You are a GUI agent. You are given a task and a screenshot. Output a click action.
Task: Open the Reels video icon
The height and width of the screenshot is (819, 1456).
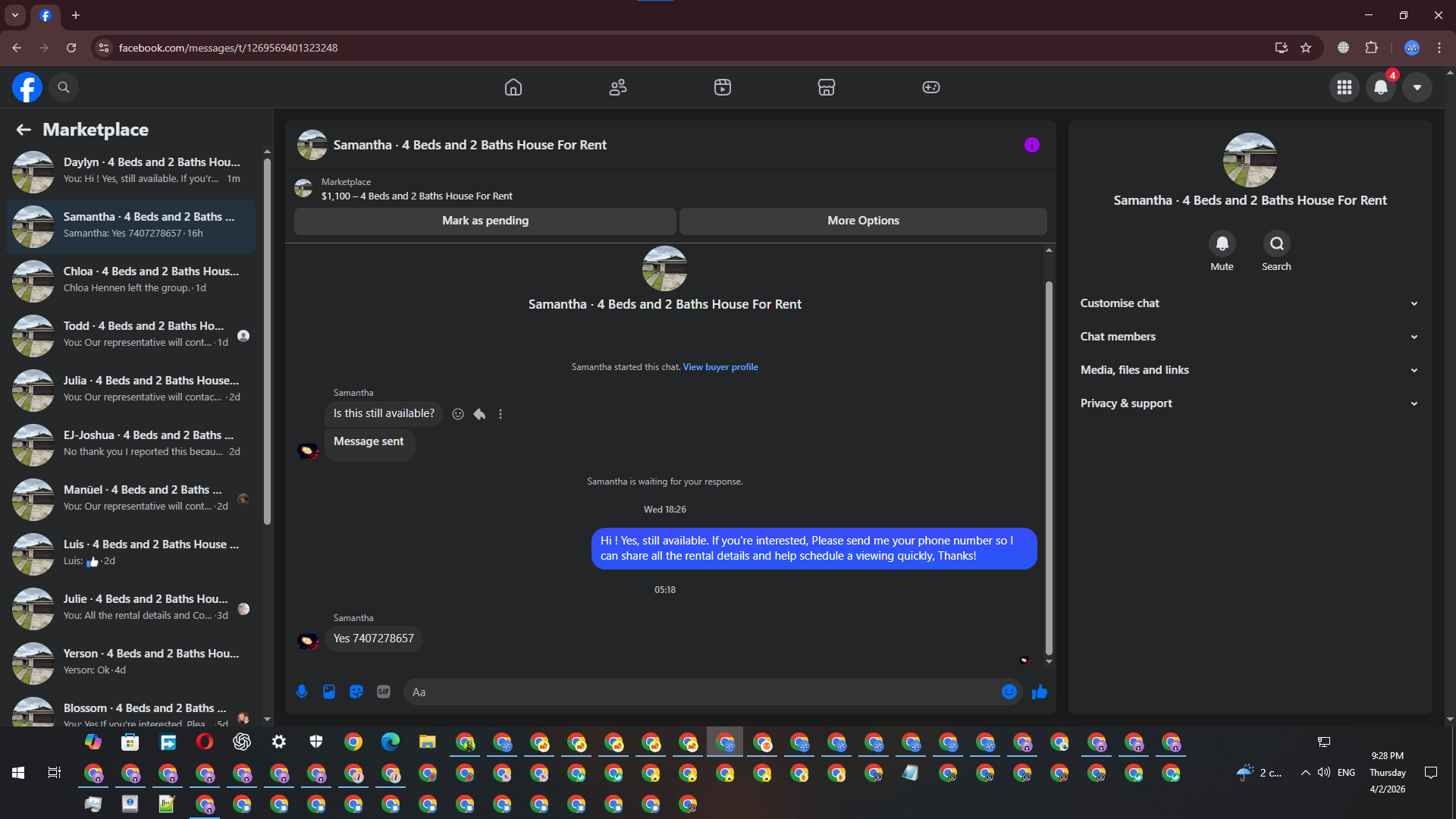click(x=723, y=87)
